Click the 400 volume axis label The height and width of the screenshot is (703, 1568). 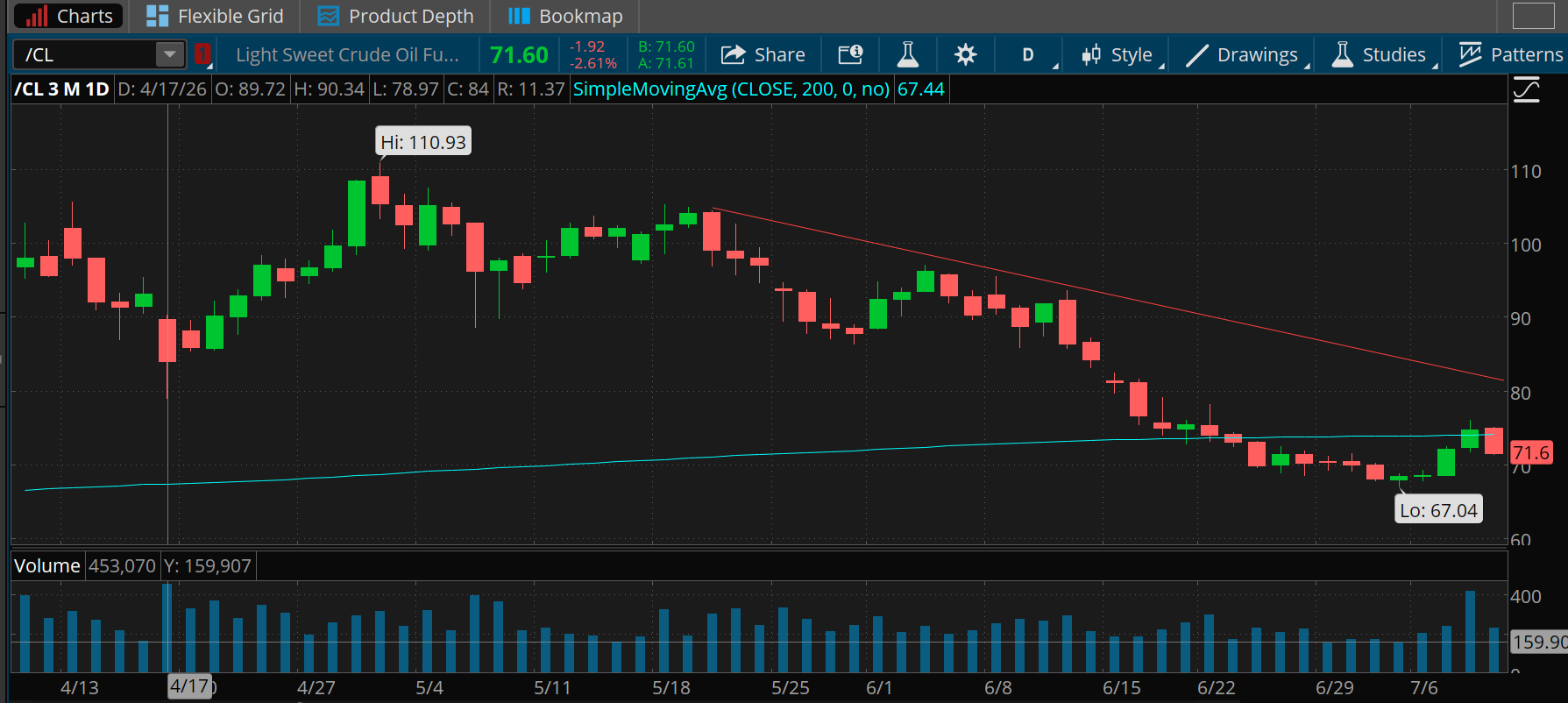tap(1526, 596)
